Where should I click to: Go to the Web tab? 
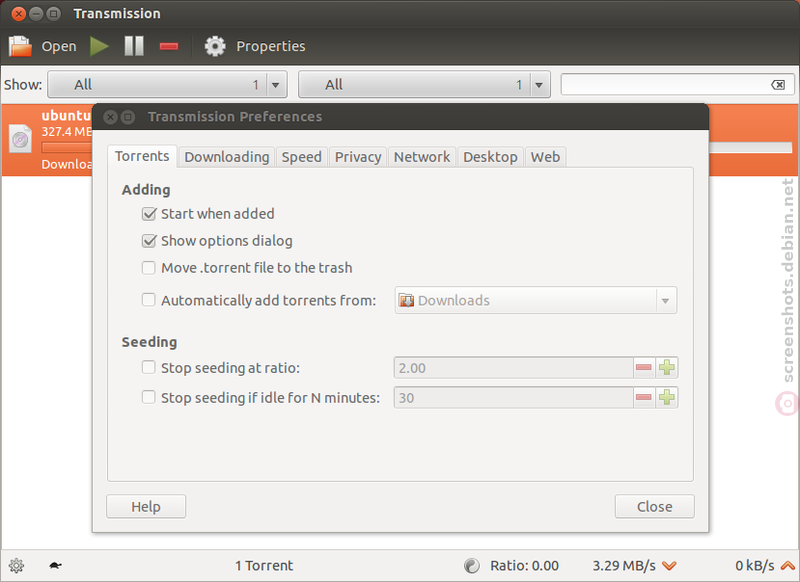tap(545, 157)
